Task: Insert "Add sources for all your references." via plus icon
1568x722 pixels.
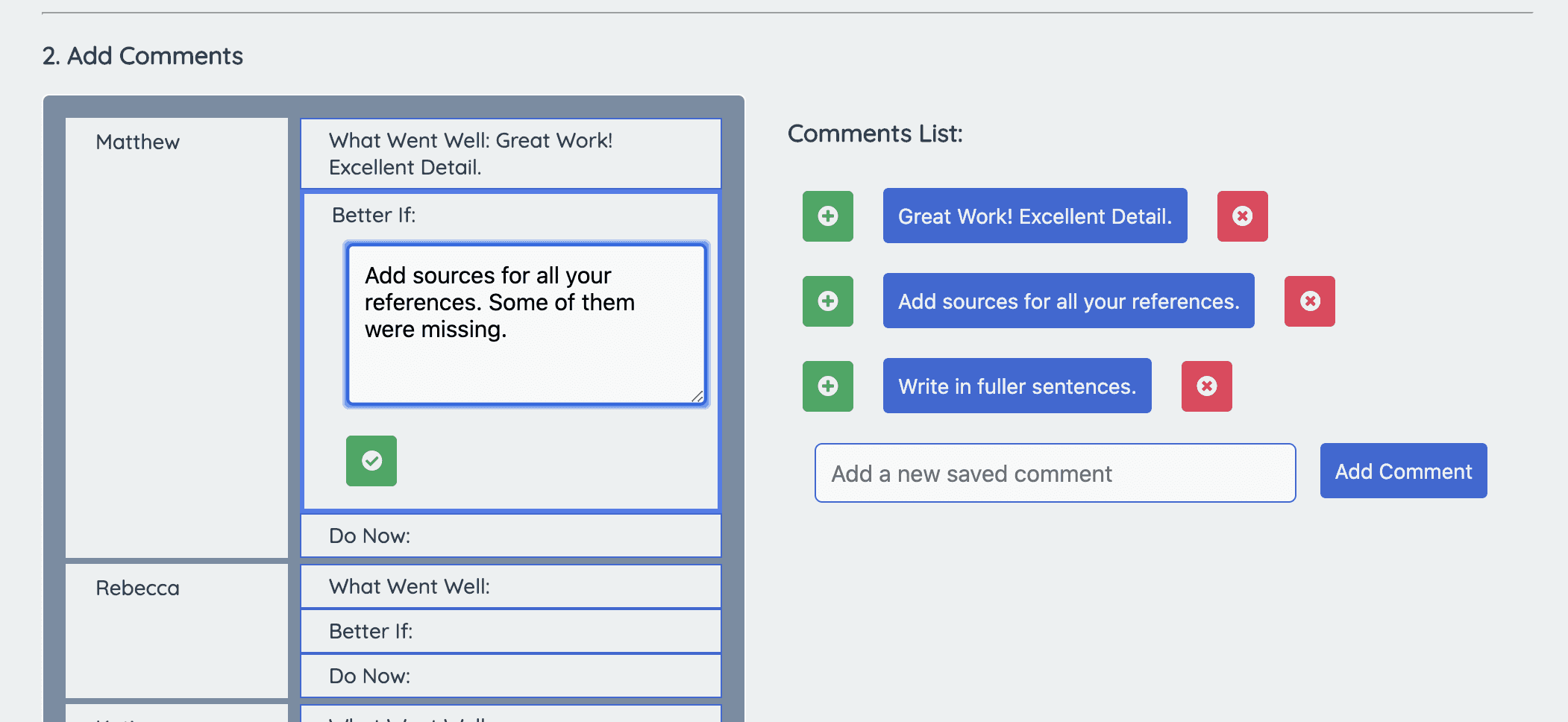Action: point(827,301)
